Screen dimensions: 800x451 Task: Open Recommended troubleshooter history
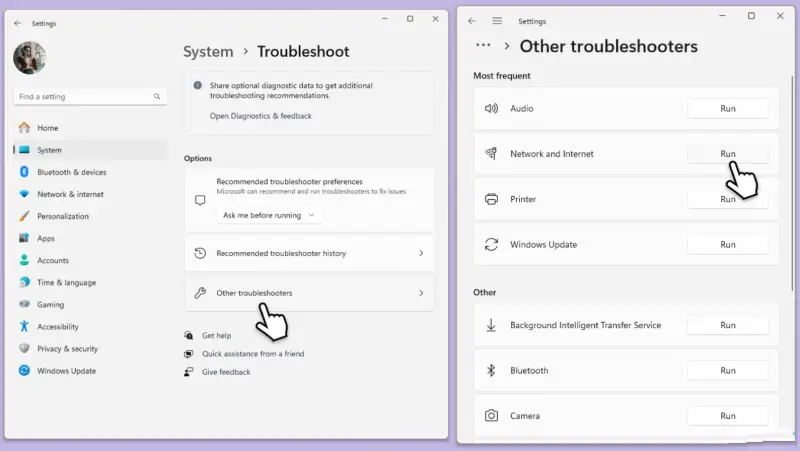pyautogui.click(x=309, y=253)
